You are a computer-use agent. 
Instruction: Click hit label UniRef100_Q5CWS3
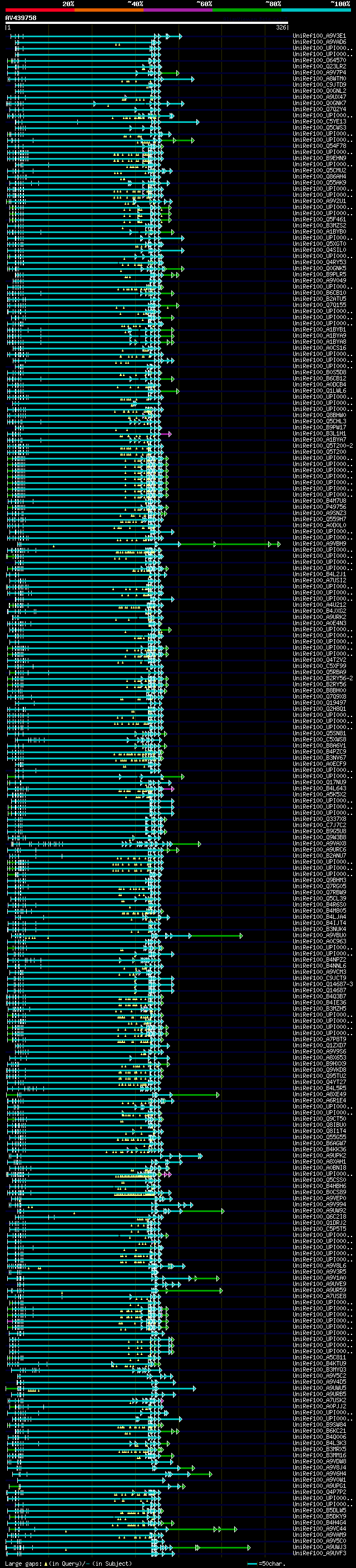pyautogui.click(x=319, y=127)
